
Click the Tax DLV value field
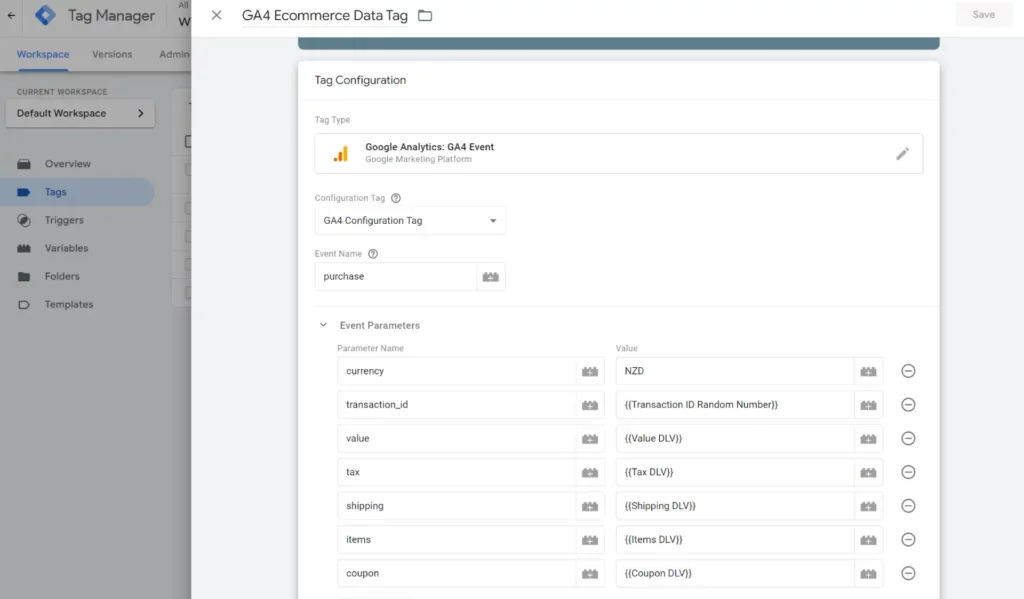coord(735,472)
